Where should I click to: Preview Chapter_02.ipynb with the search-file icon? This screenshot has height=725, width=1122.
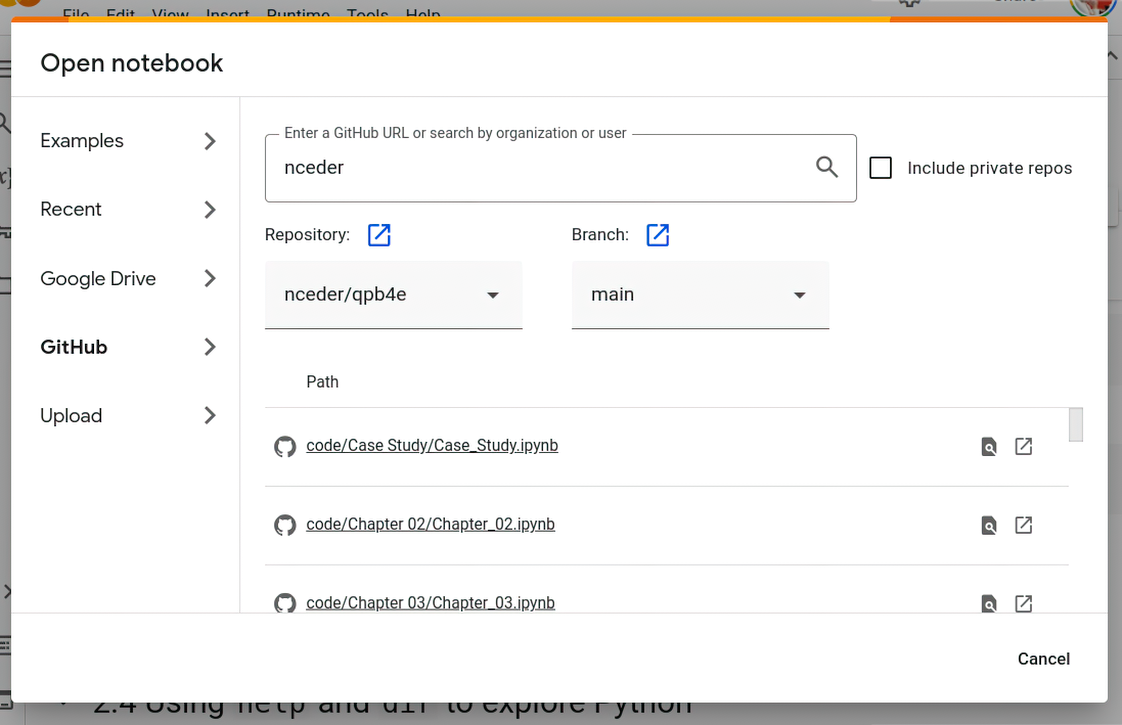pos(989,525)
